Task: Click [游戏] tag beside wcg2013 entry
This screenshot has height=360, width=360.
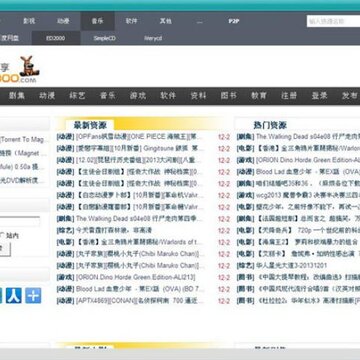Action: [x=246, y=195]
